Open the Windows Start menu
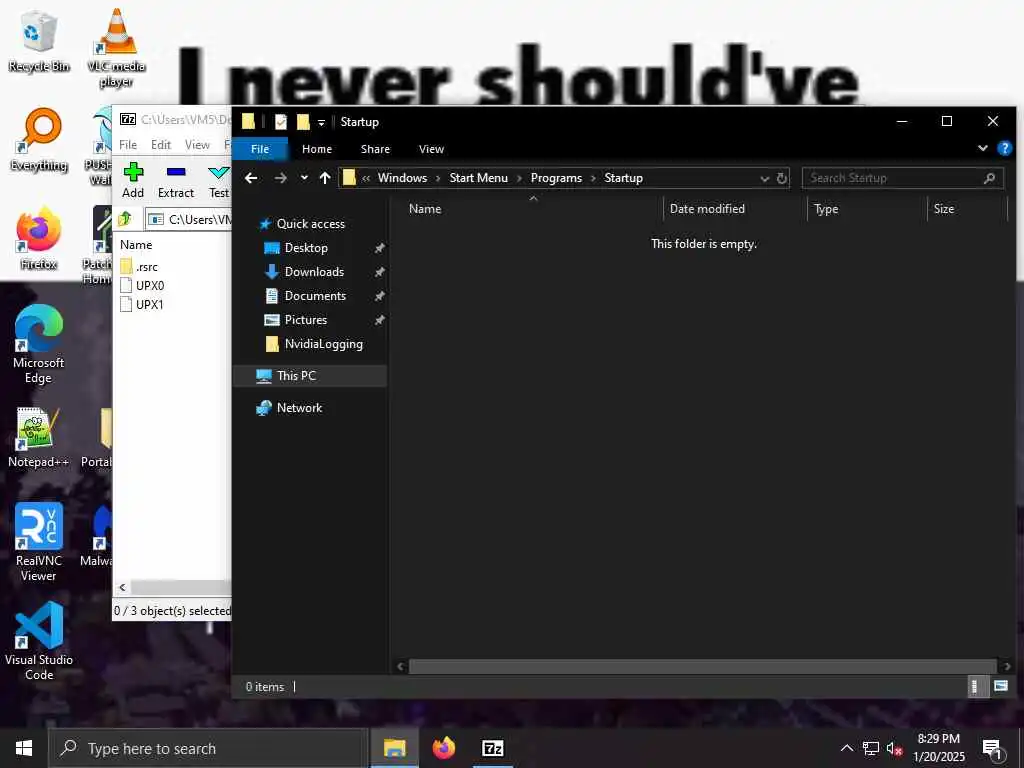The width and height of the screenshot is (1024, 768). click(x=24, y=748)
